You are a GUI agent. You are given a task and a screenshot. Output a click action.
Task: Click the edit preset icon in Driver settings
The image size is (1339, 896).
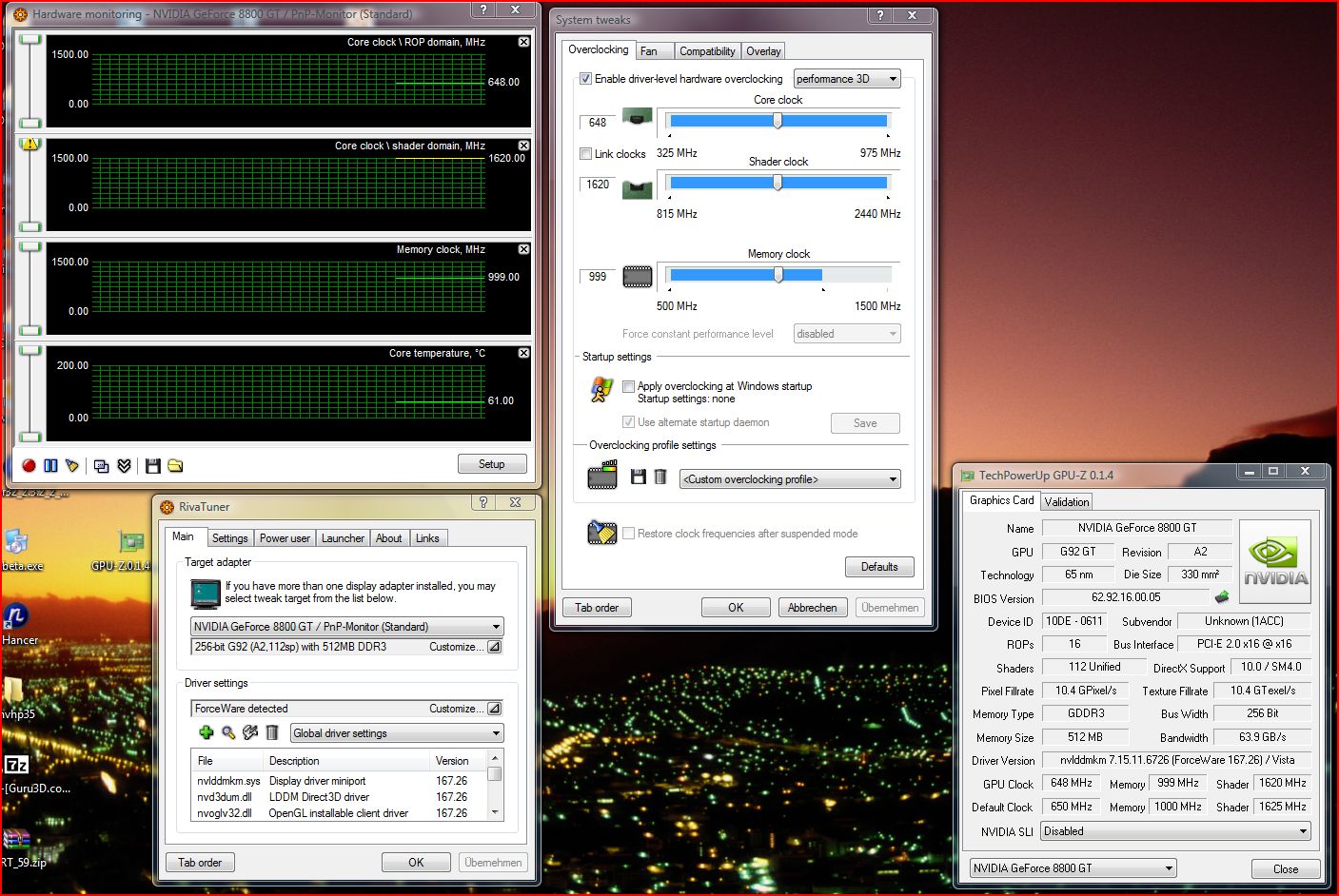(x=250, y=732)
